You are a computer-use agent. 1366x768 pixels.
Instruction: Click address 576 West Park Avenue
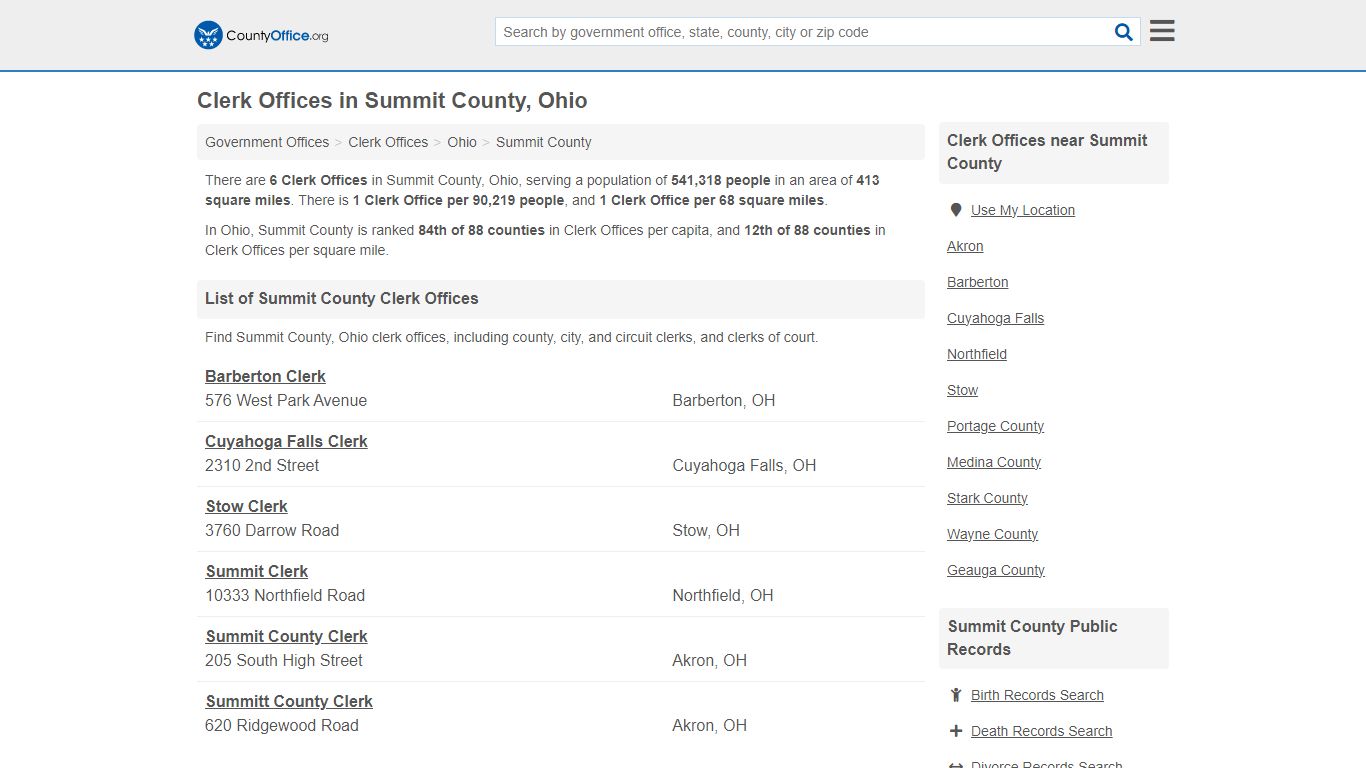click(286, 400)
